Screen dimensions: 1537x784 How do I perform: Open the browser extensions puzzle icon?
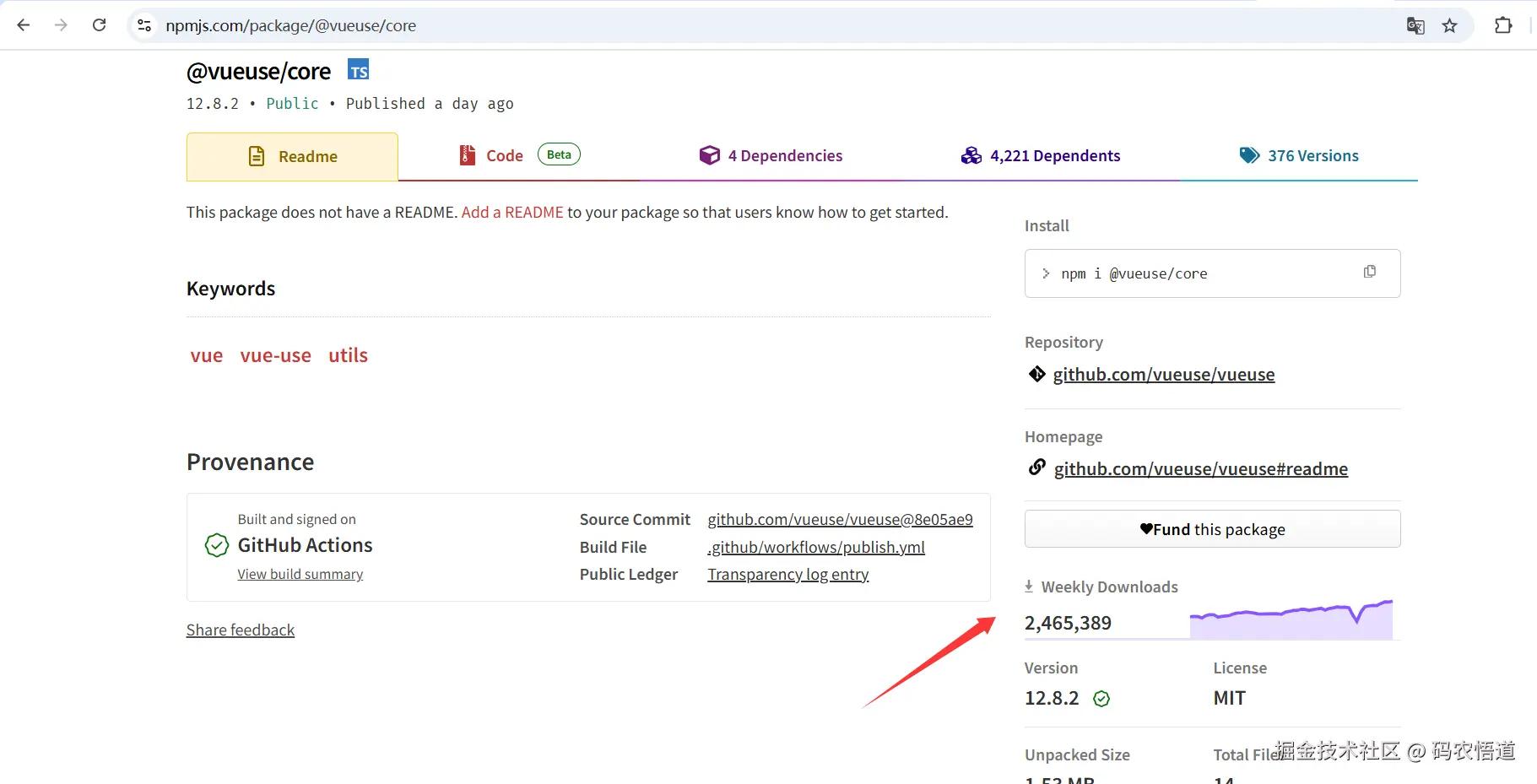click(1503, 25)
